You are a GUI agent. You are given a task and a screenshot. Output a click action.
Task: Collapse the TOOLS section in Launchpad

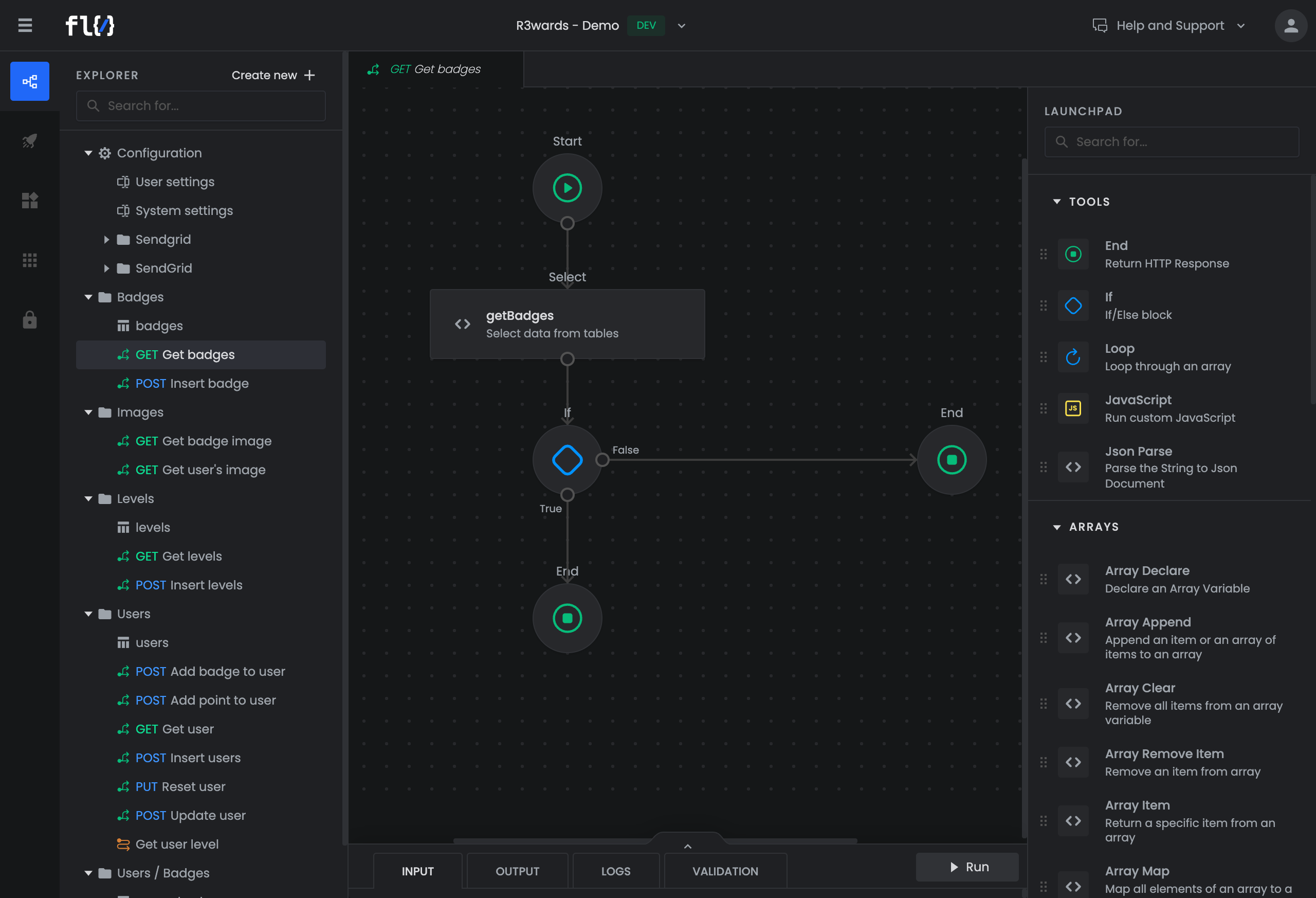point(1056,202)
